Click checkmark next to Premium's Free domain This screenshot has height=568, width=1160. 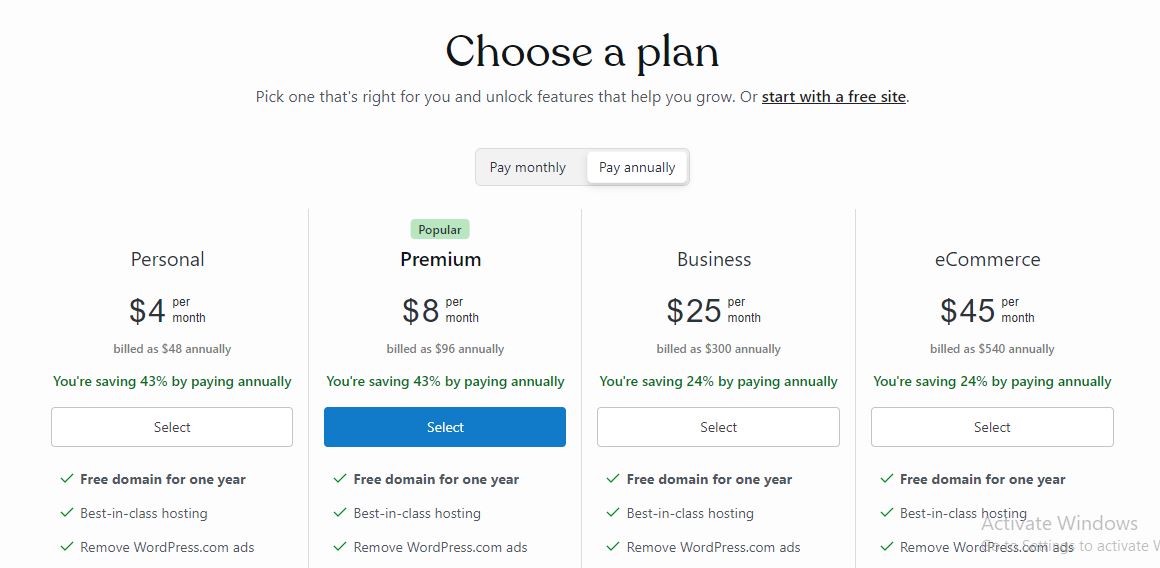[340, 479]
